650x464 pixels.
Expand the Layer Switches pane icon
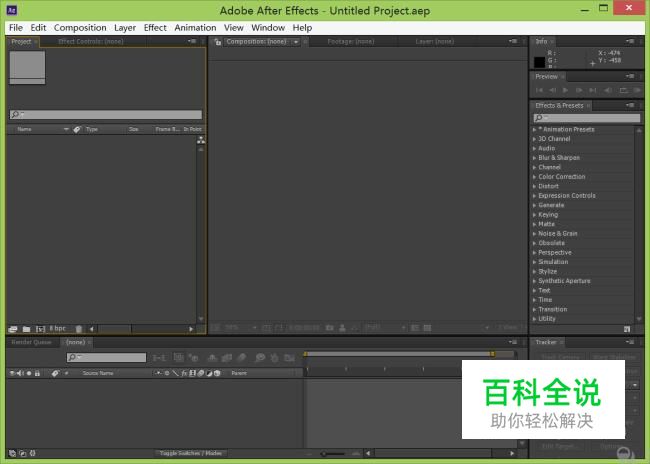[x=12, y=453]
